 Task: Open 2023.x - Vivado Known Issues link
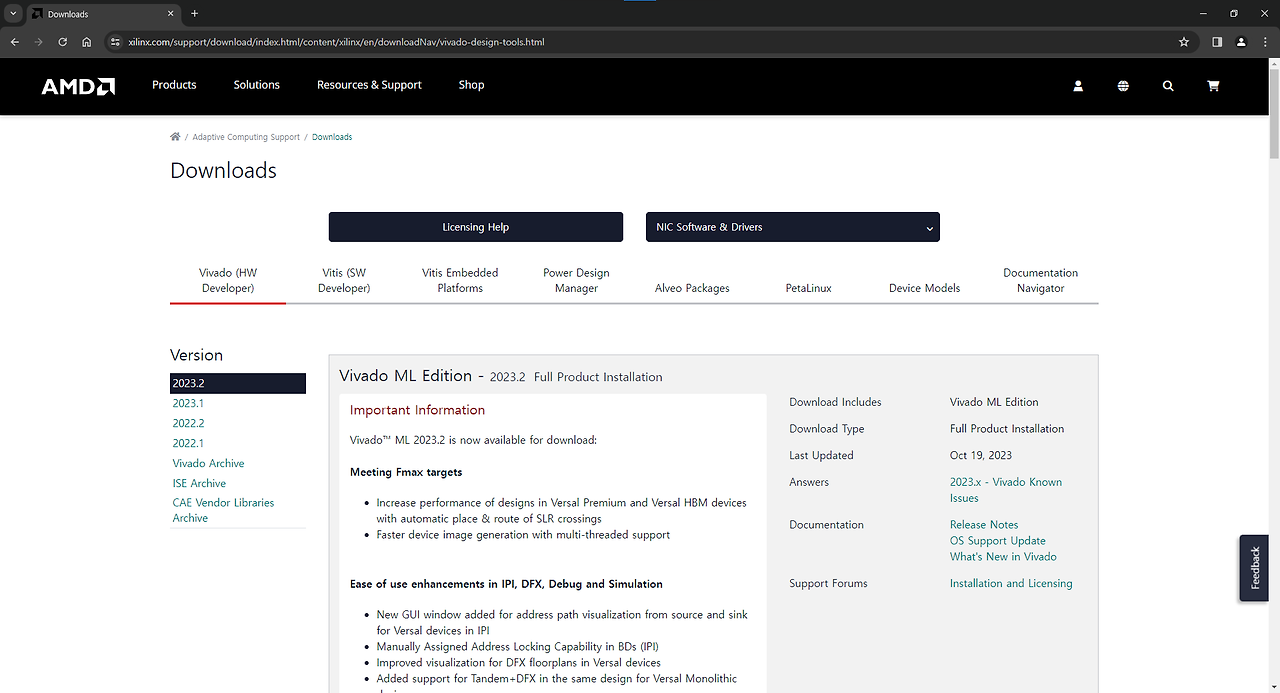(x=1006, y=490)
